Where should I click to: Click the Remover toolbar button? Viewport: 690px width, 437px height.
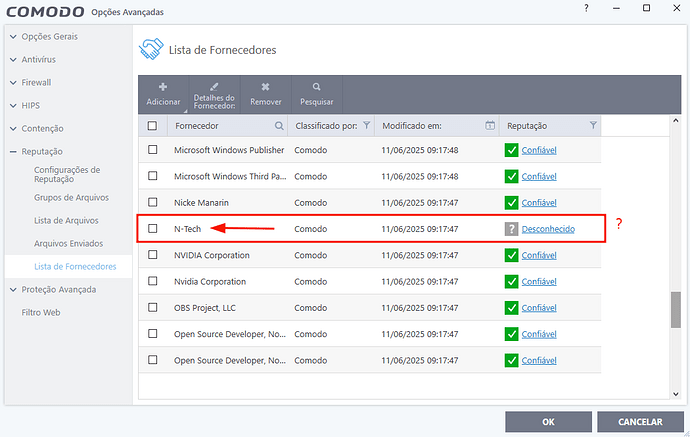[265, 94]
